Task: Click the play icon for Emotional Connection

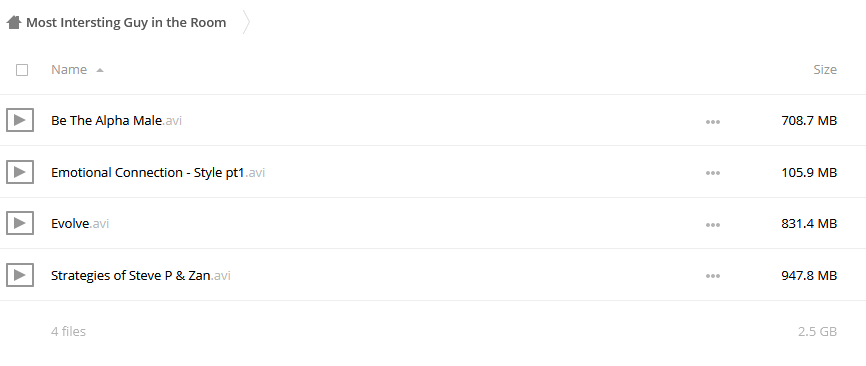Action: point(20,172)
